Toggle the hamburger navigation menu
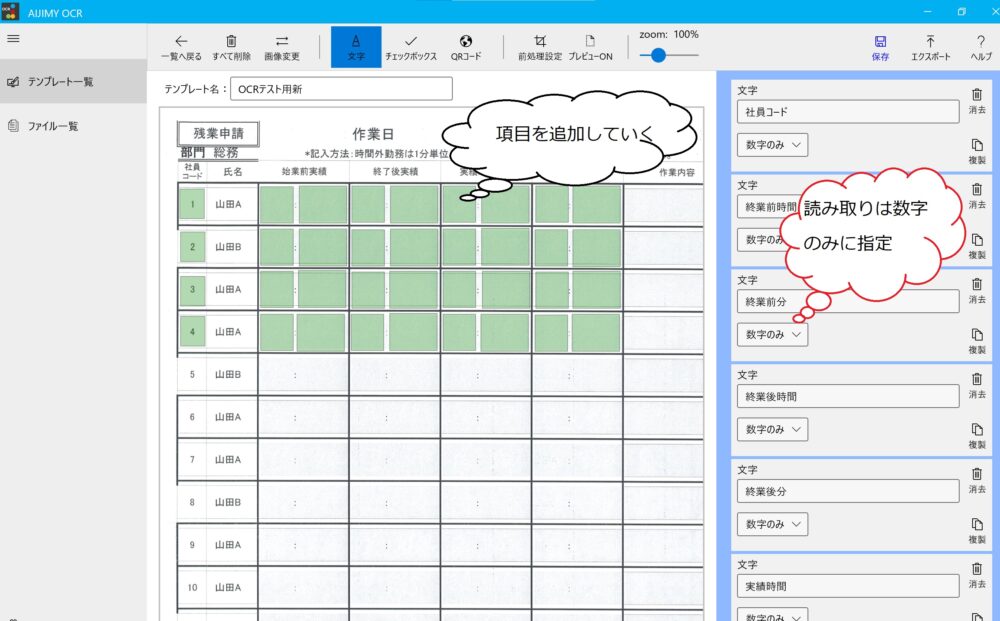The image size is (1000, 621). click(x=13, y=38)
